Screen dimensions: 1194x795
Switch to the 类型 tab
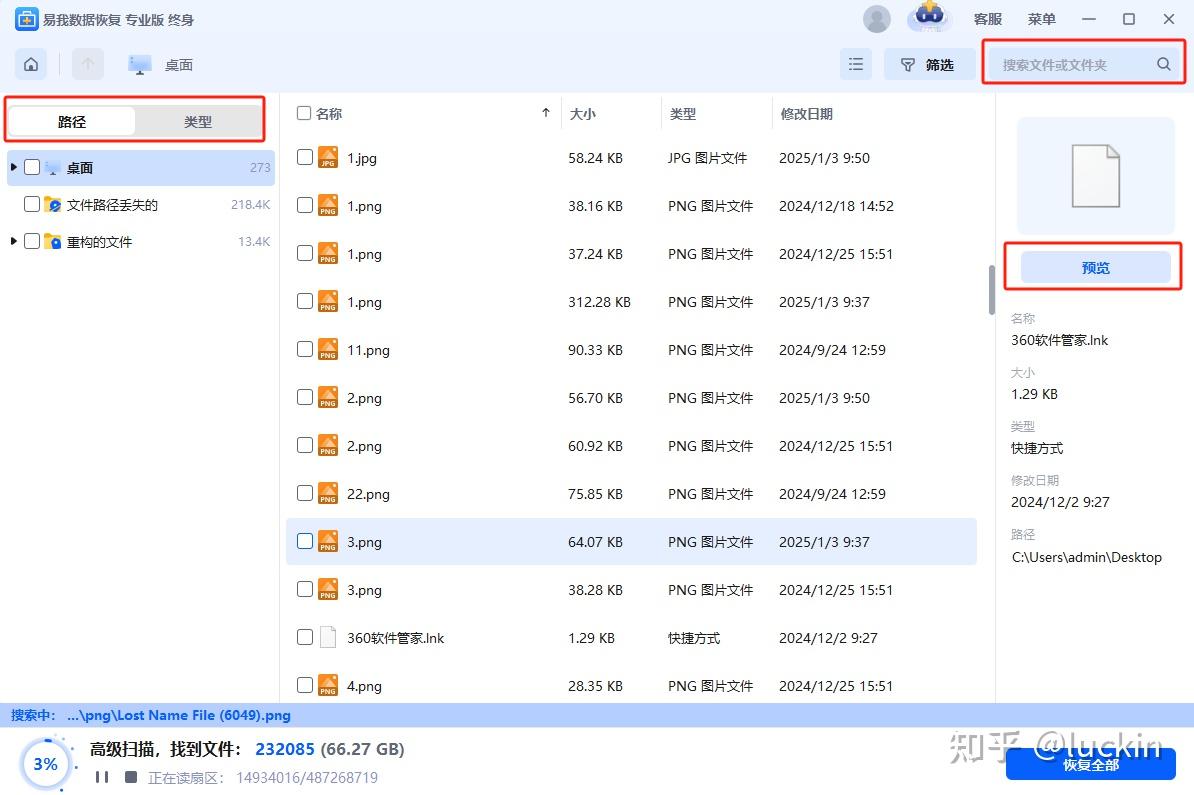click(198, 121)
